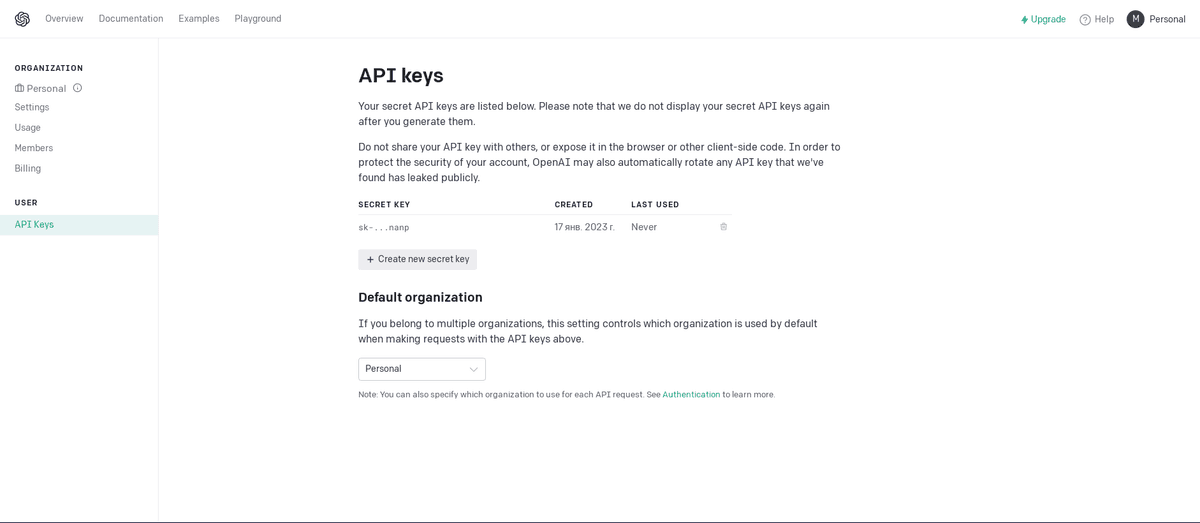This screenshot has width=1200, height=523.
Task: Open the Personal account menu in header
Action: coord(1167,19)
